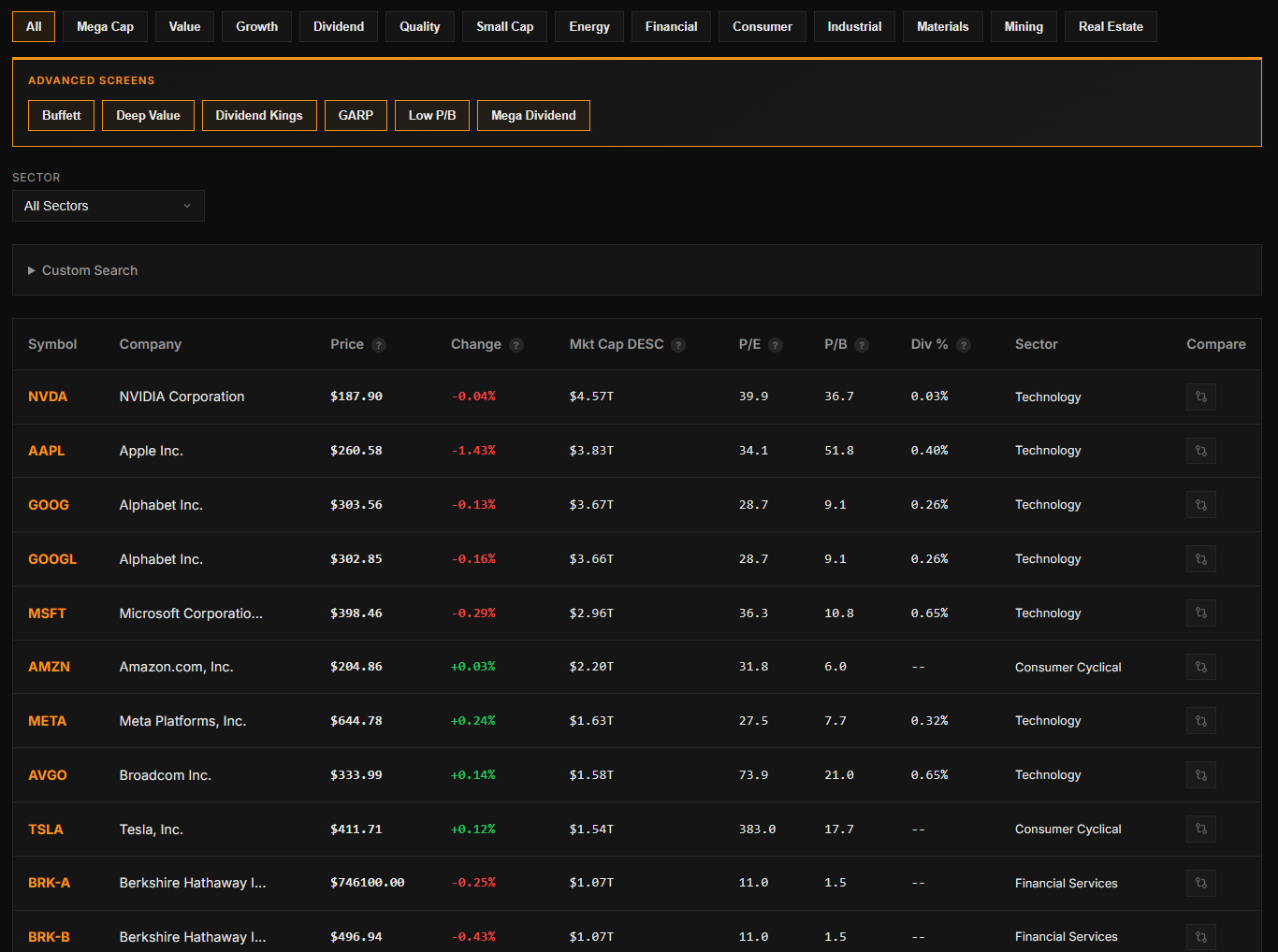Click the help icon beside Div %
This screenshot has height=952, width=1278.
(x=964, y=344)
